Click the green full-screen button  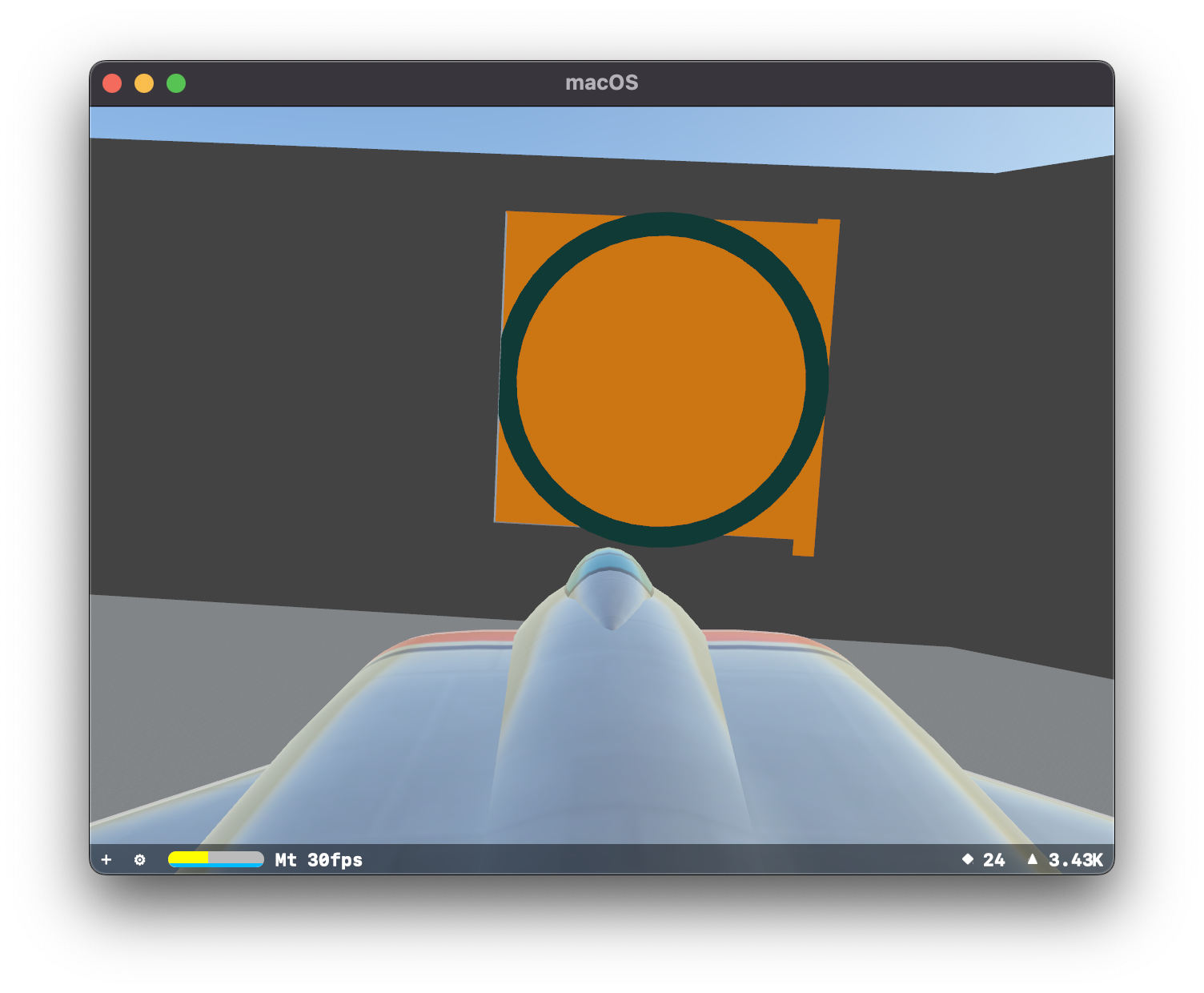point(176,83)
